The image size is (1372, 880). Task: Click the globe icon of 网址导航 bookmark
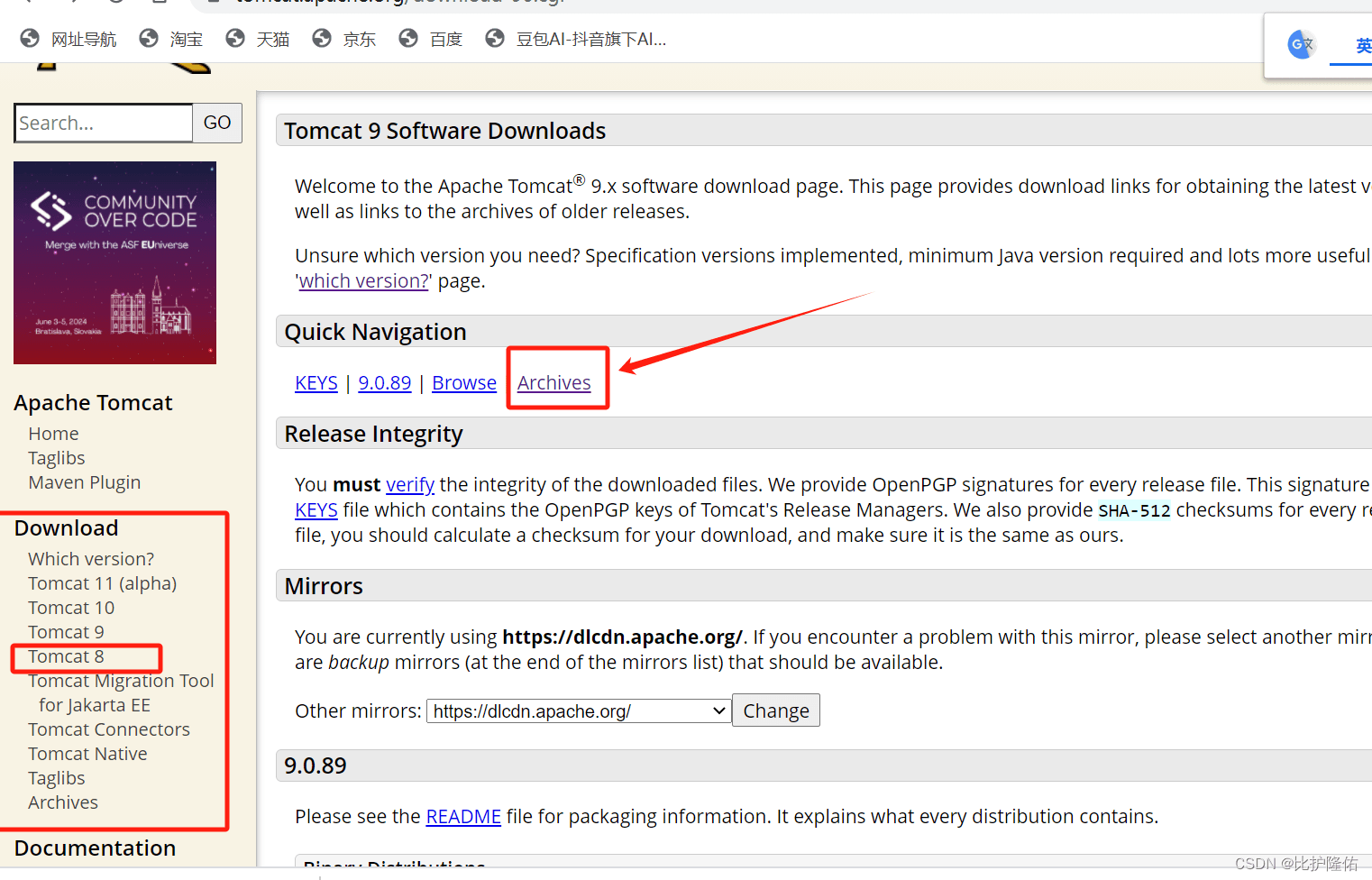[x=30, y=39]
